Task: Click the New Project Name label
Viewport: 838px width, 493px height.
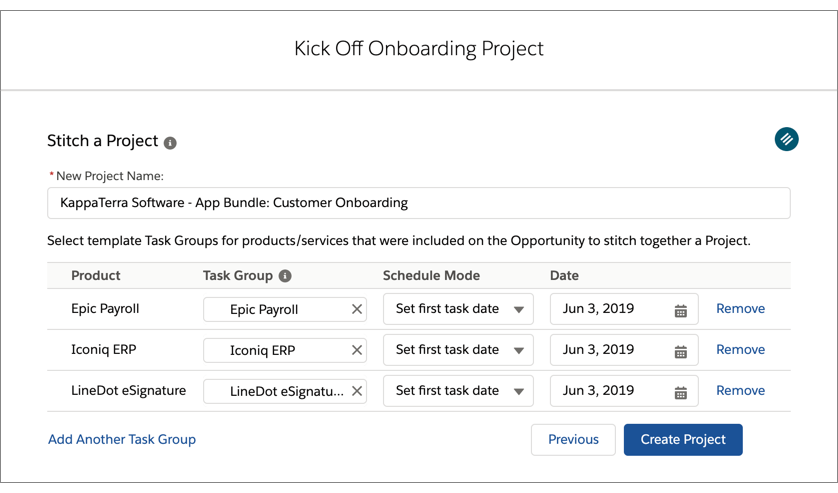Action: coord(110,176)
